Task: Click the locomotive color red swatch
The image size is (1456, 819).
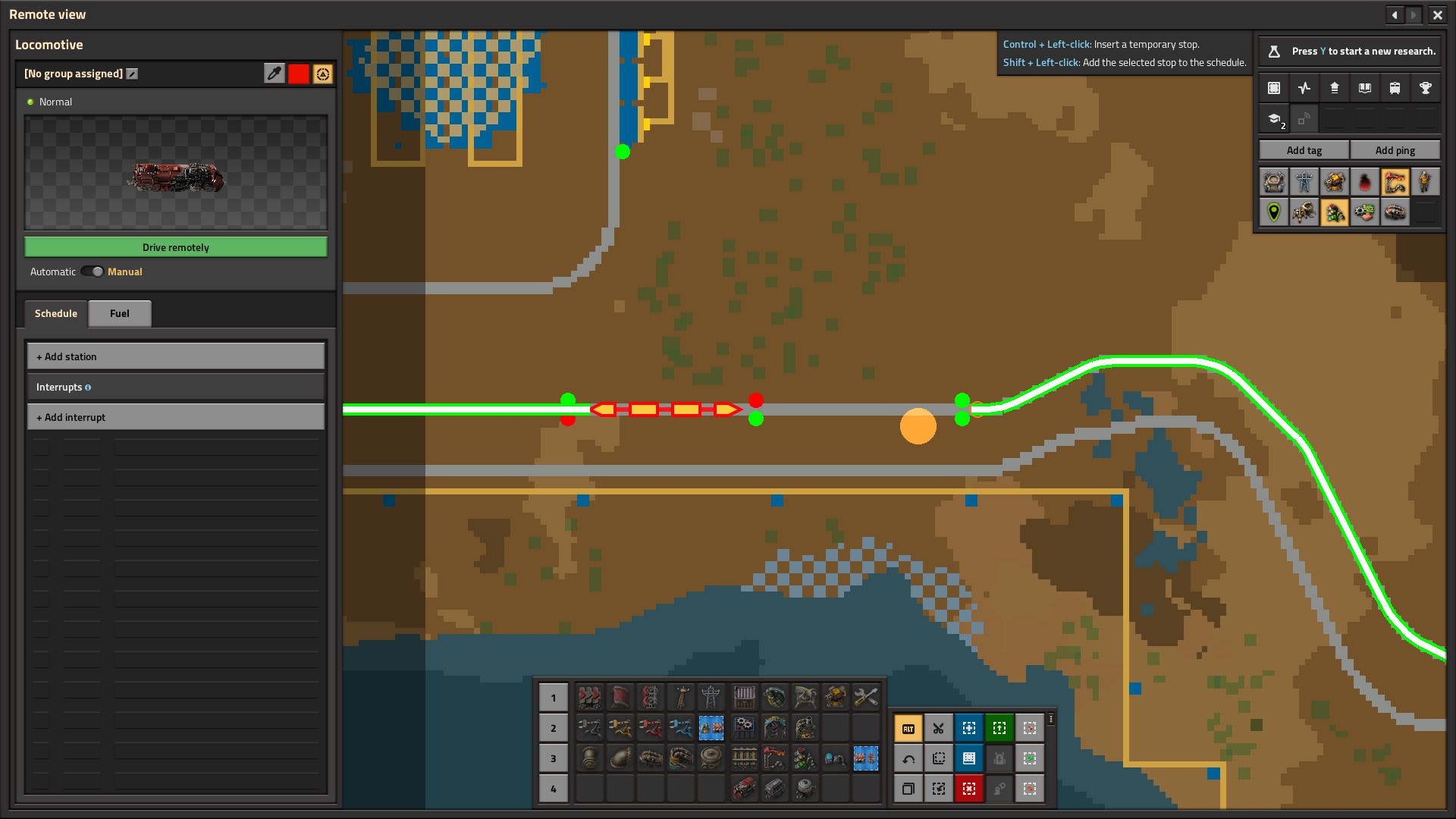Action: pyautogui.click(x=299, y=73)
